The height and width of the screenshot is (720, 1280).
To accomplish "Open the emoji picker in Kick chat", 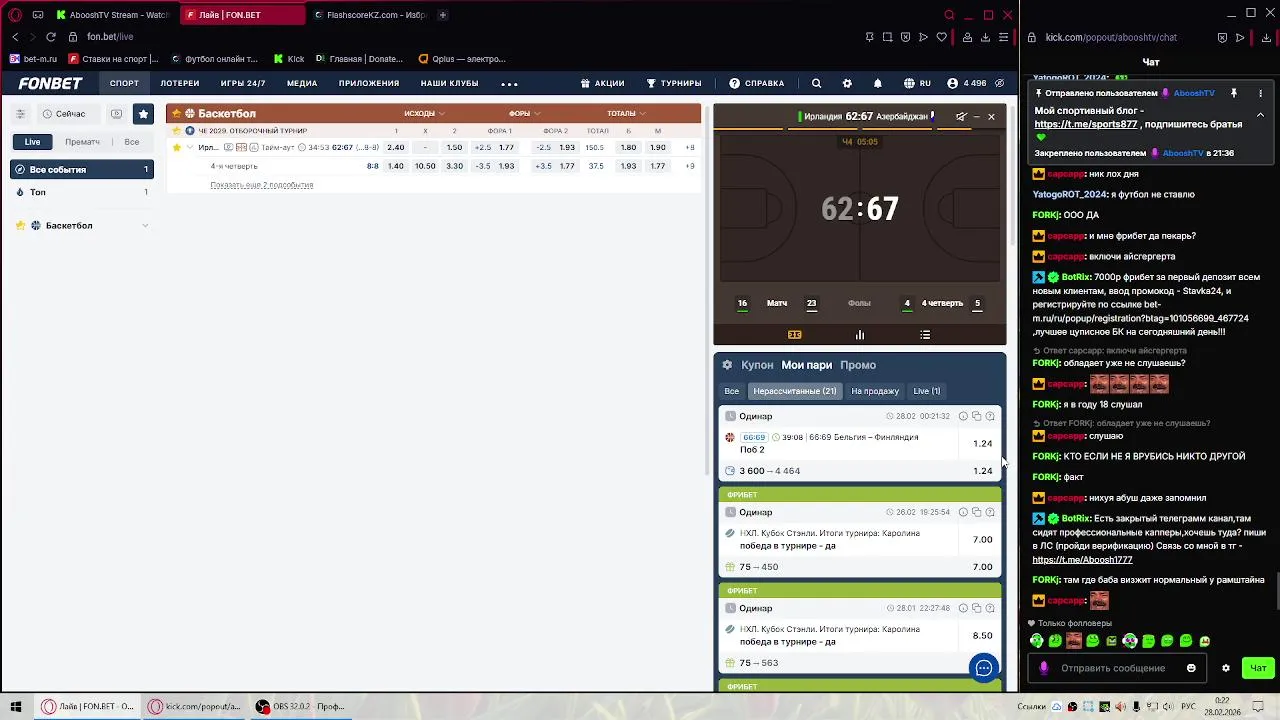I will click(1191, 668).
